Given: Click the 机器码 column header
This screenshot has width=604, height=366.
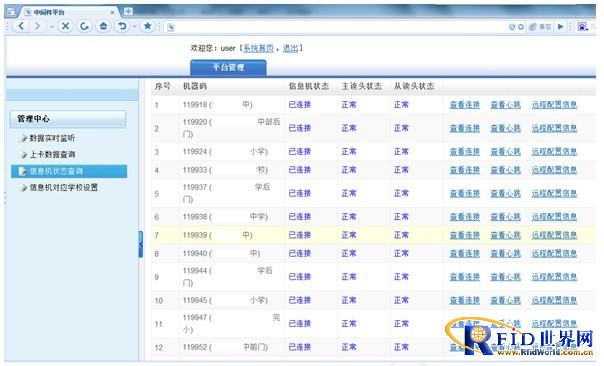Looking at the screenshot, I should [x=195, y=86].
